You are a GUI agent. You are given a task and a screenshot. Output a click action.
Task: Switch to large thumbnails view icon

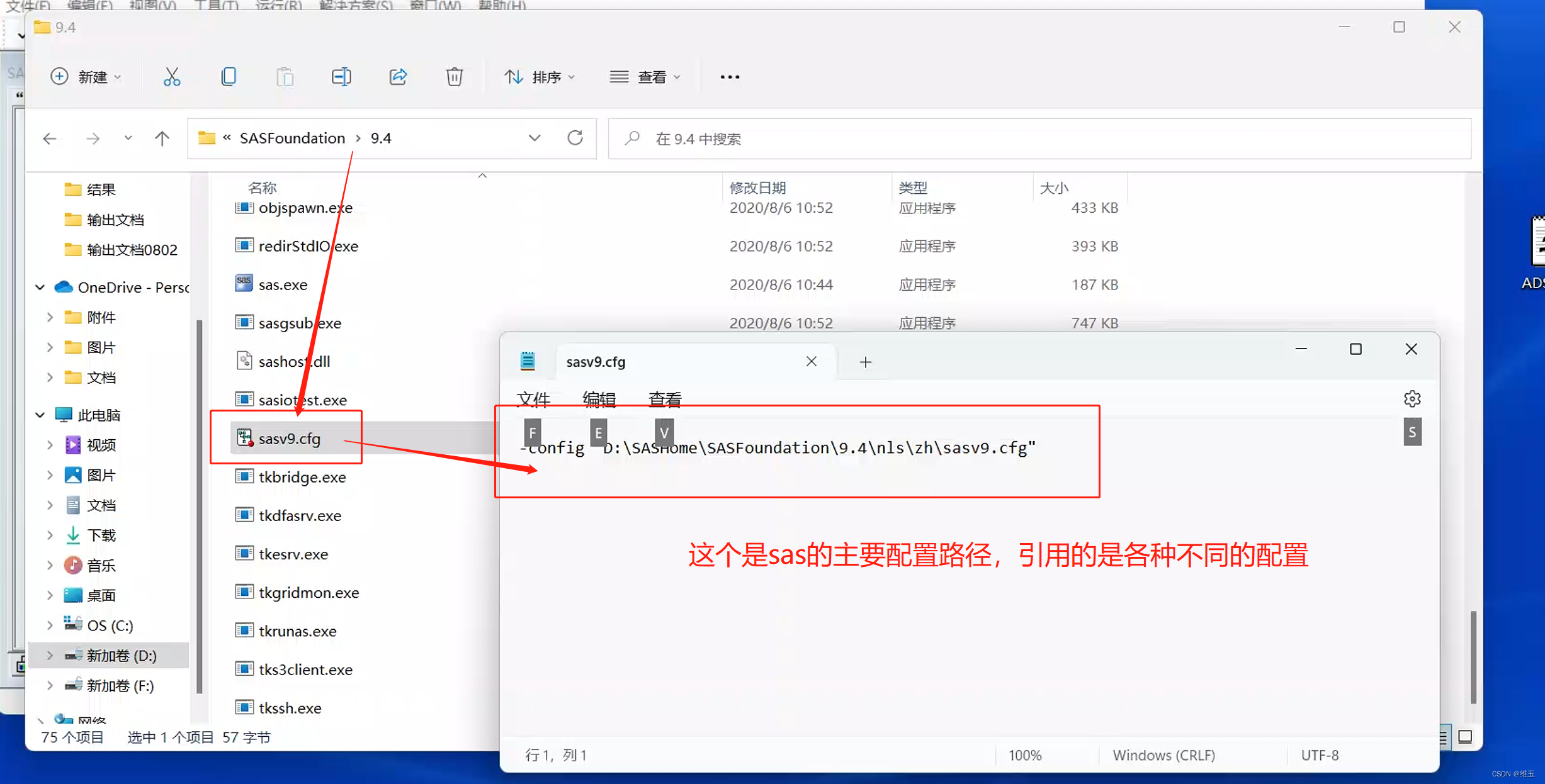coord(1465,737)
